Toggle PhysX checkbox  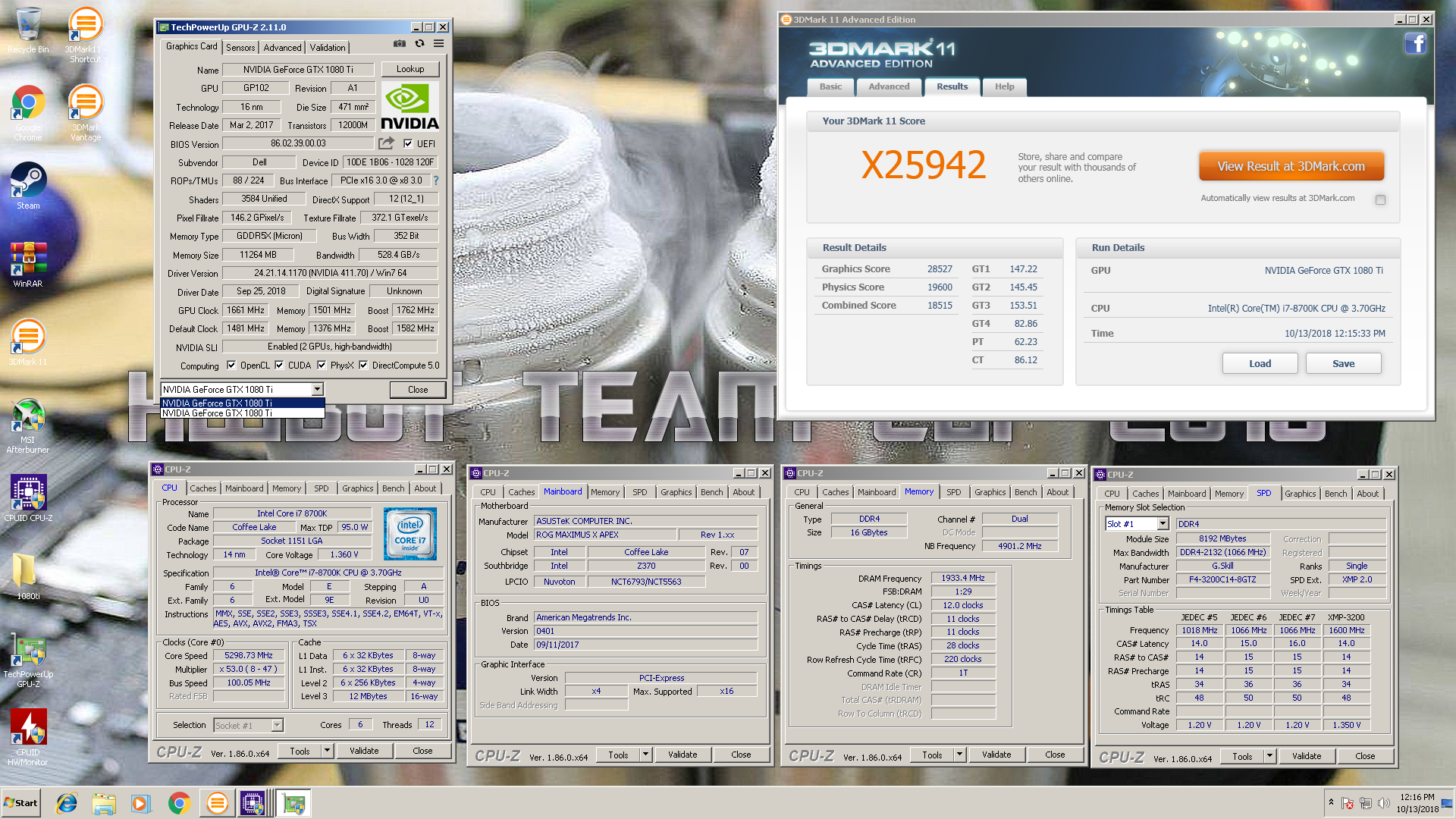click(322, 365)
